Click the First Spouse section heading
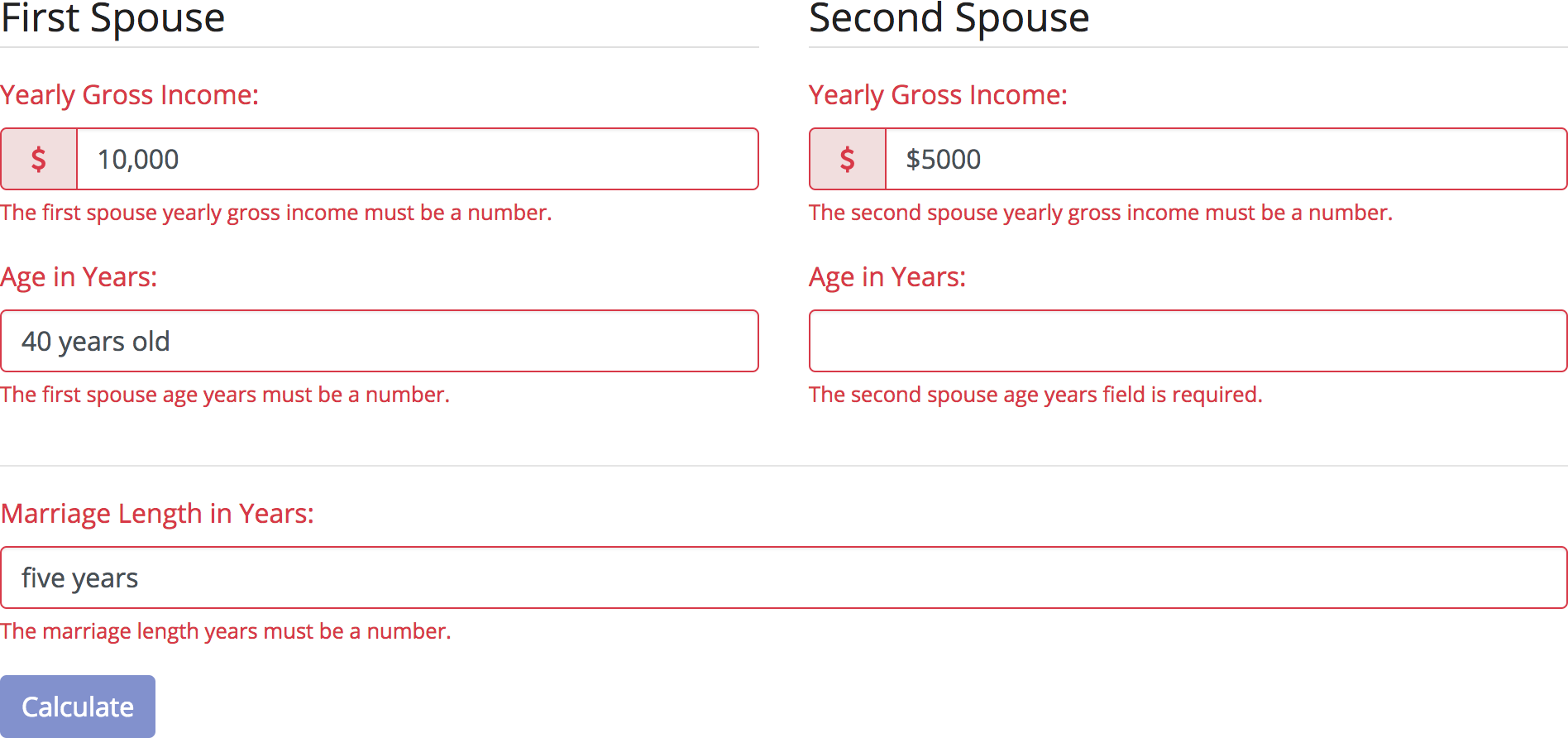This screenshot has width=1568, height=738. (113, 18)
